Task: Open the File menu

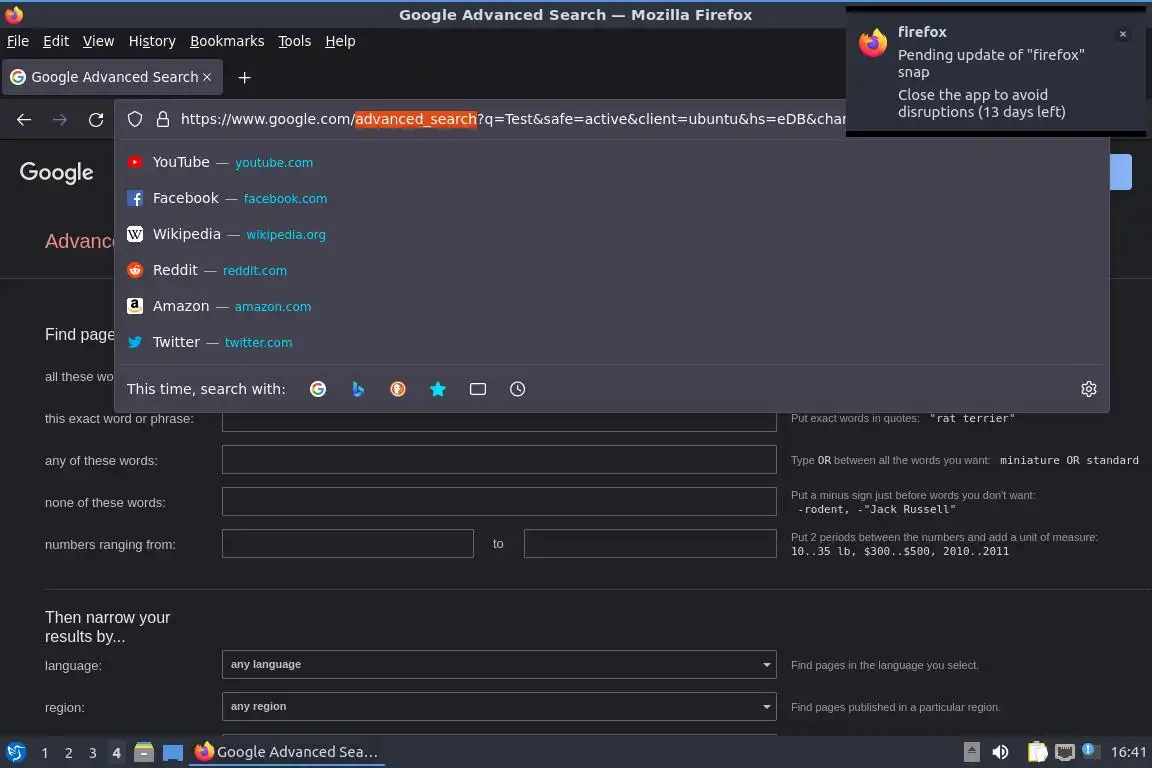Action: (x=18, y=41)
